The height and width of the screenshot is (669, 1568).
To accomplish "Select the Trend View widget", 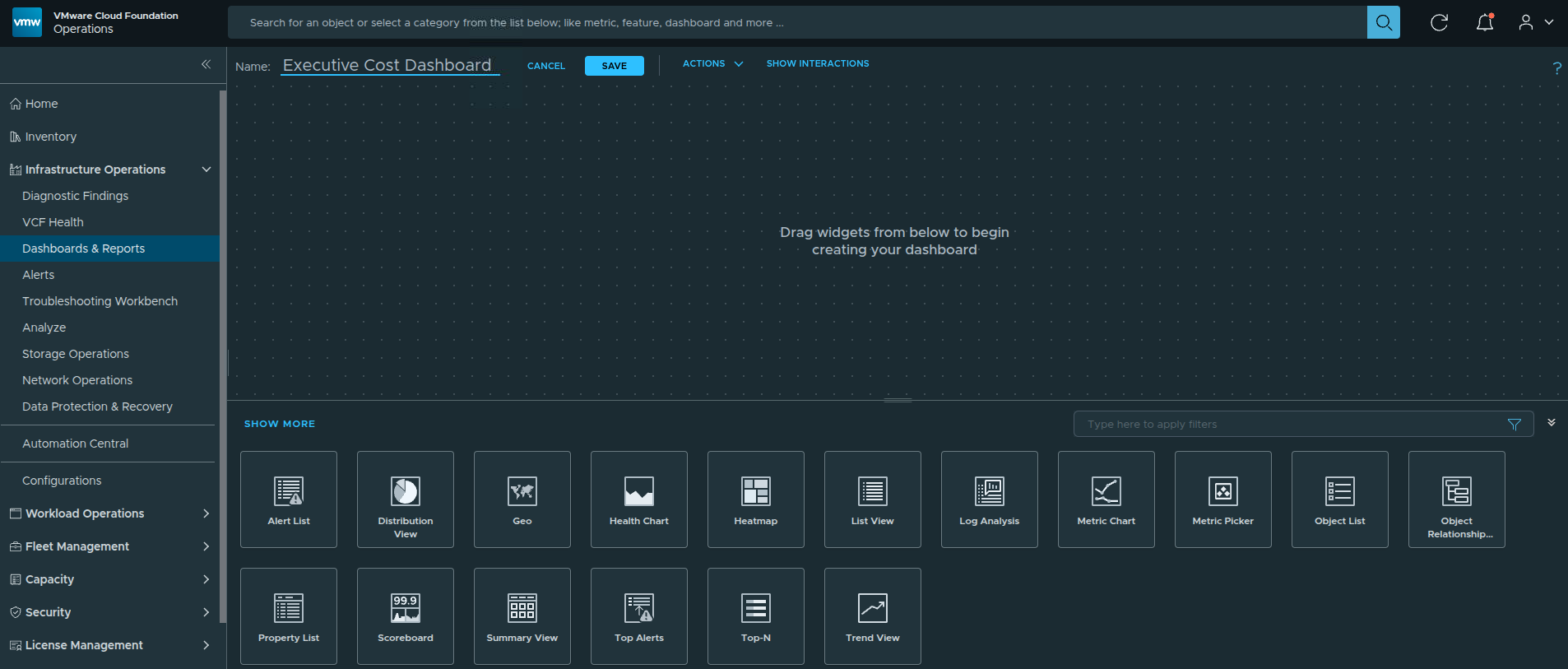I will 873,616.
